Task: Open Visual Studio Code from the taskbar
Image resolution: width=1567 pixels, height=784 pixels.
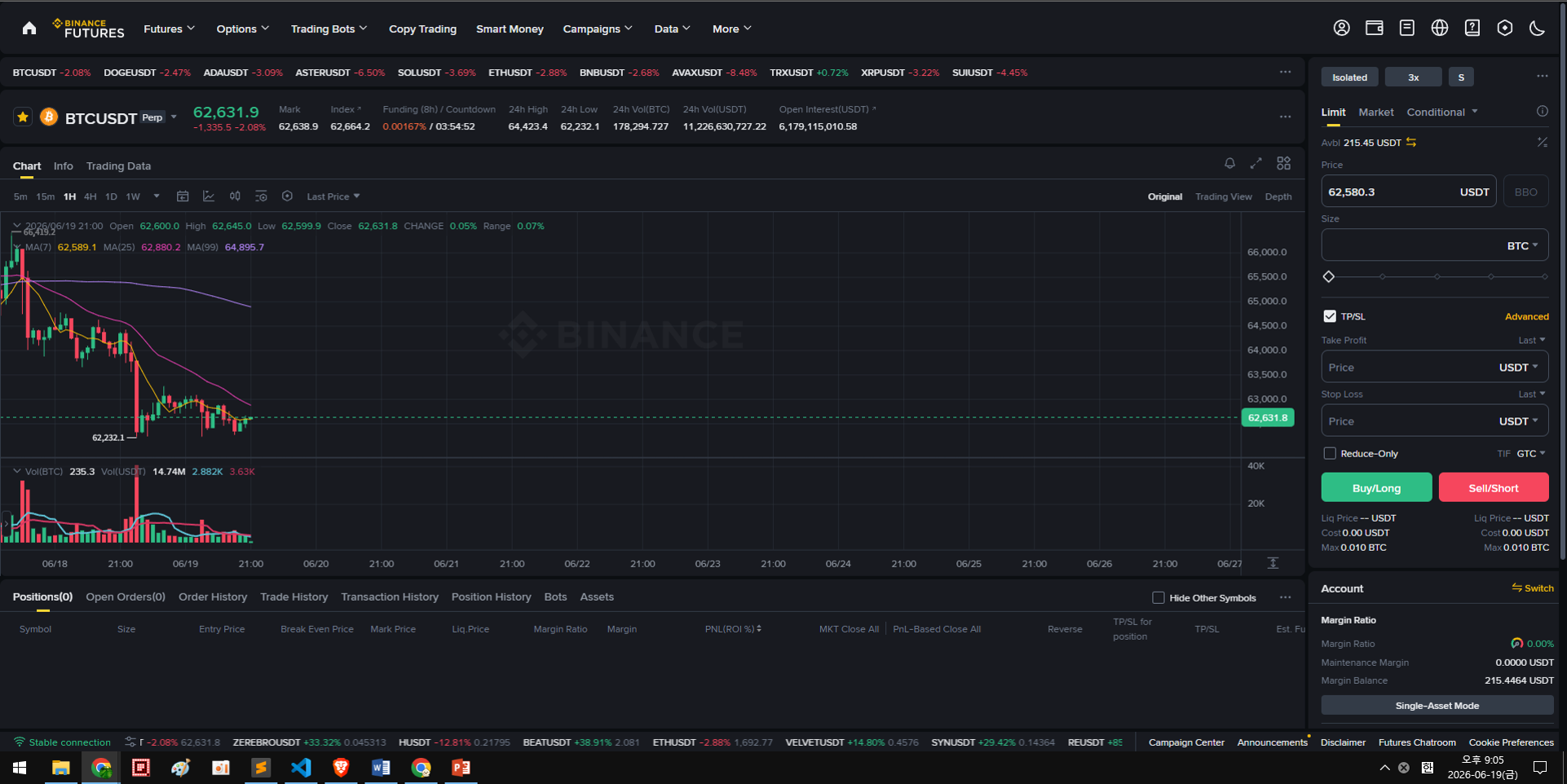Action: 301,768
